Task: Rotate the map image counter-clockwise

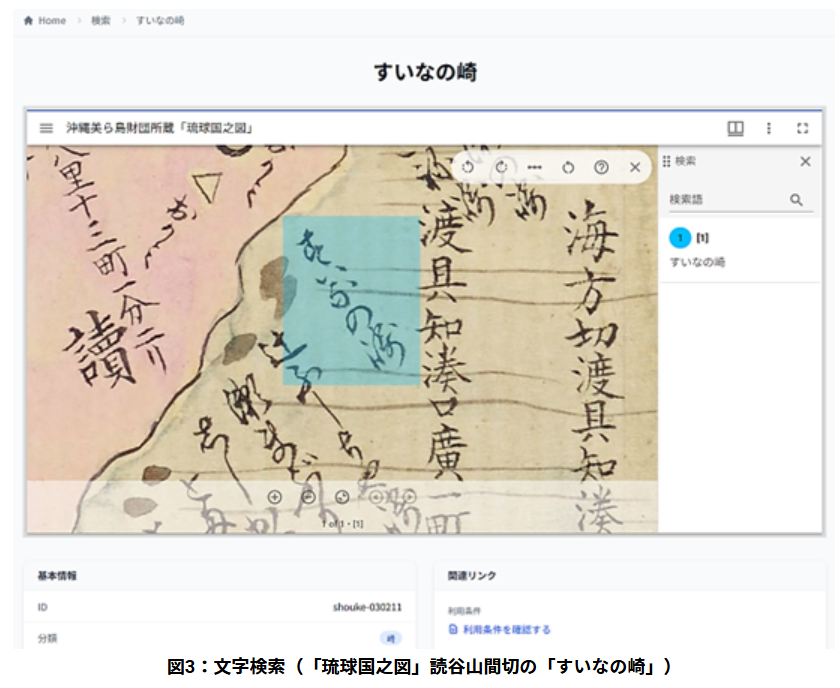Action: point(468,167)
